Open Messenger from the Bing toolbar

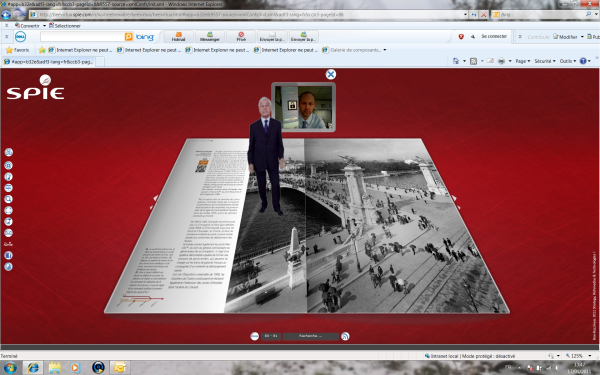210,37
